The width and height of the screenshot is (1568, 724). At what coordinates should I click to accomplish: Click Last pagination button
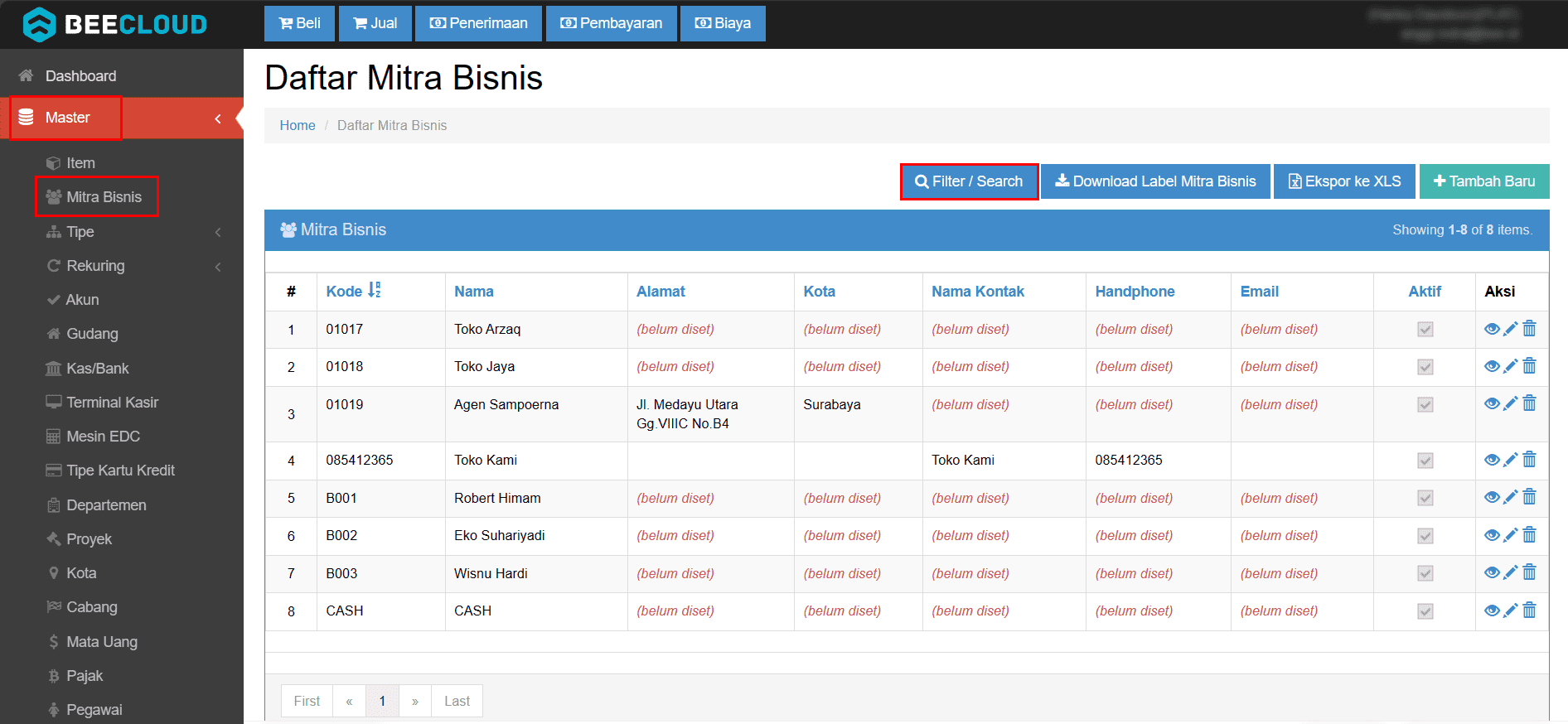457,701
